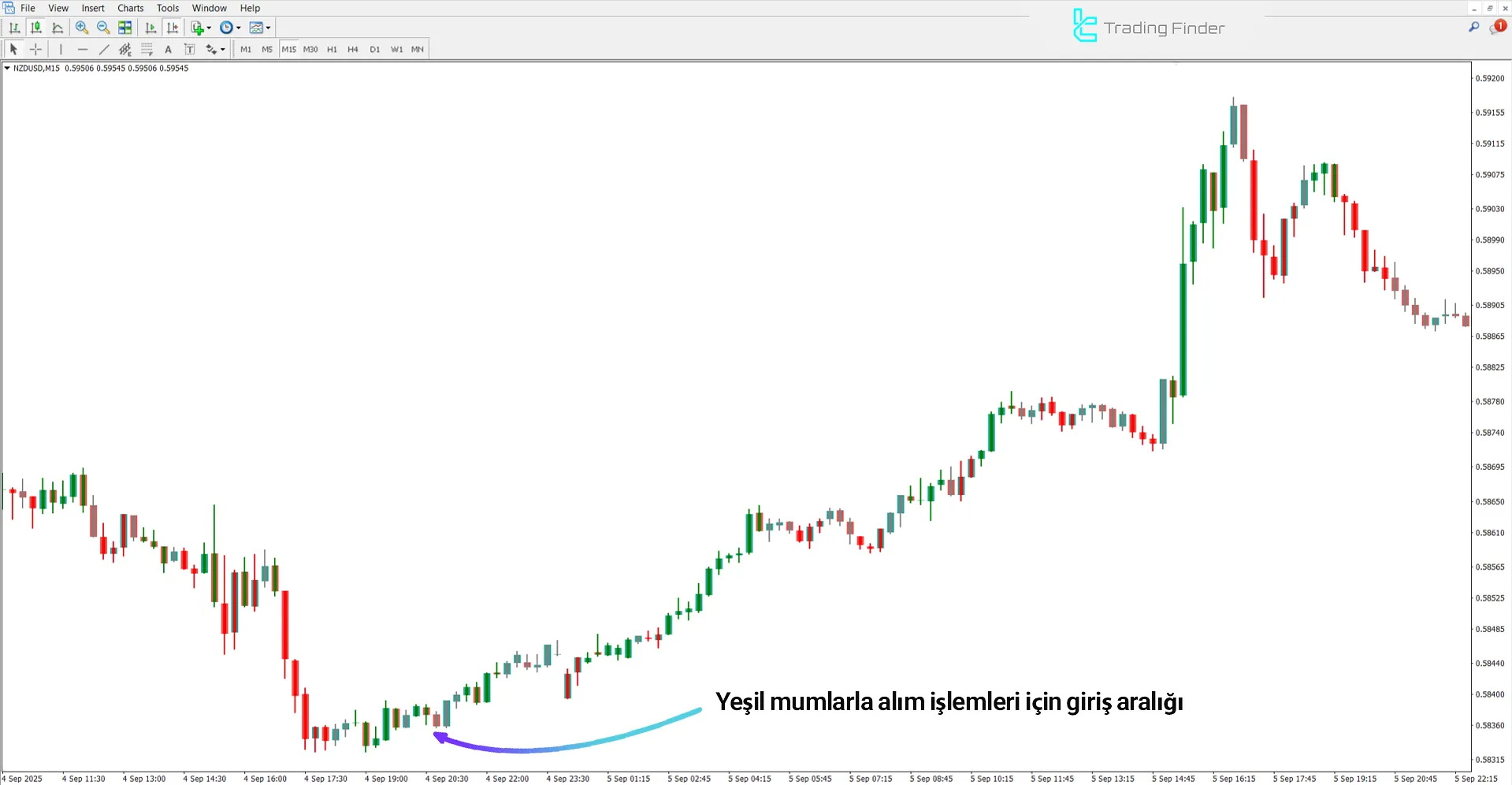Switch chart to M30 timeframe
Viewport: 1512px width, 785px height.
tap(310, 49)
